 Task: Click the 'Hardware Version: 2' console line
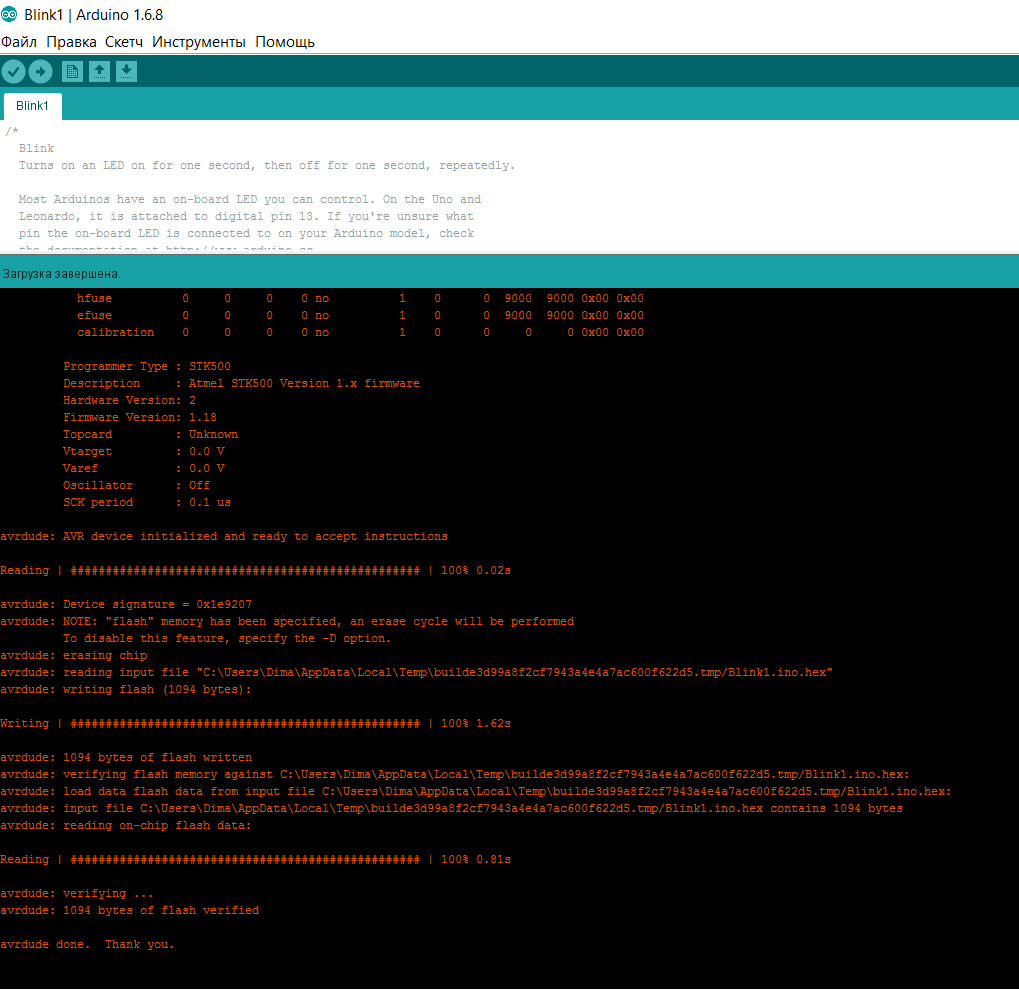[x=129, y=400]
